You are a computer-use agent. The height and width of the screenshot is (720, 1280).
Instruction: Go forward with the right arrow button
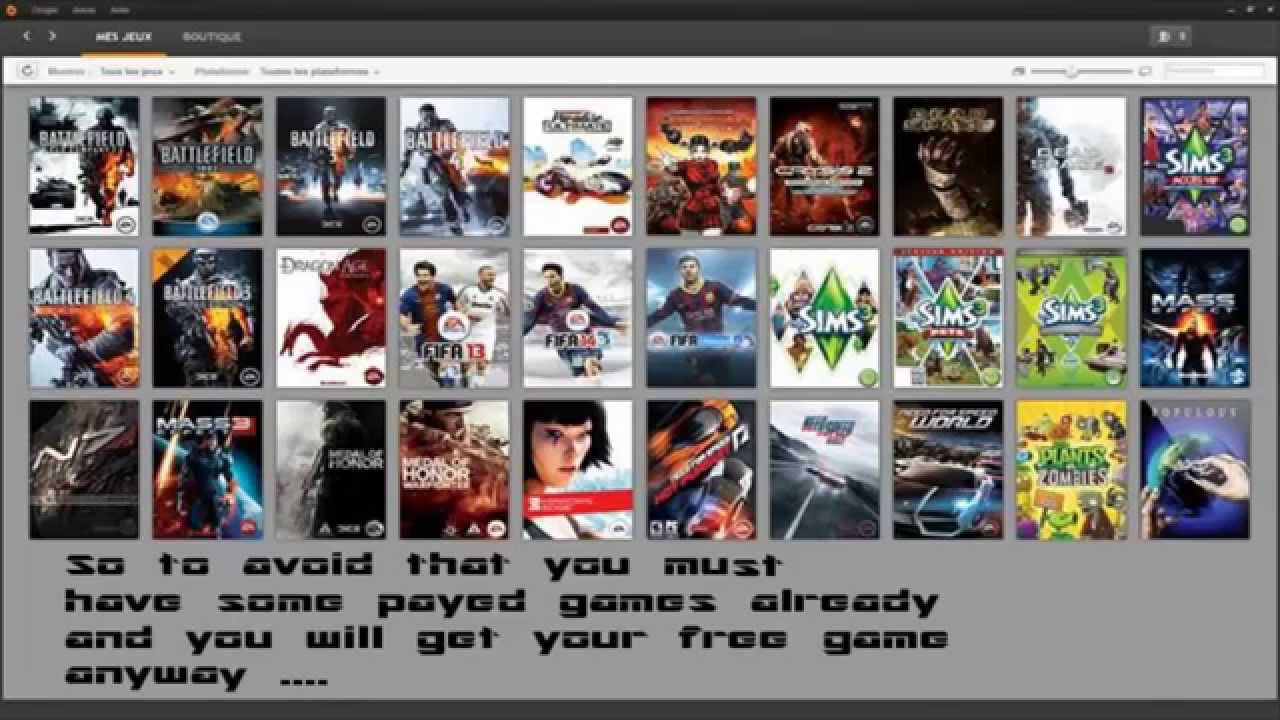click(x=52, y=36)
